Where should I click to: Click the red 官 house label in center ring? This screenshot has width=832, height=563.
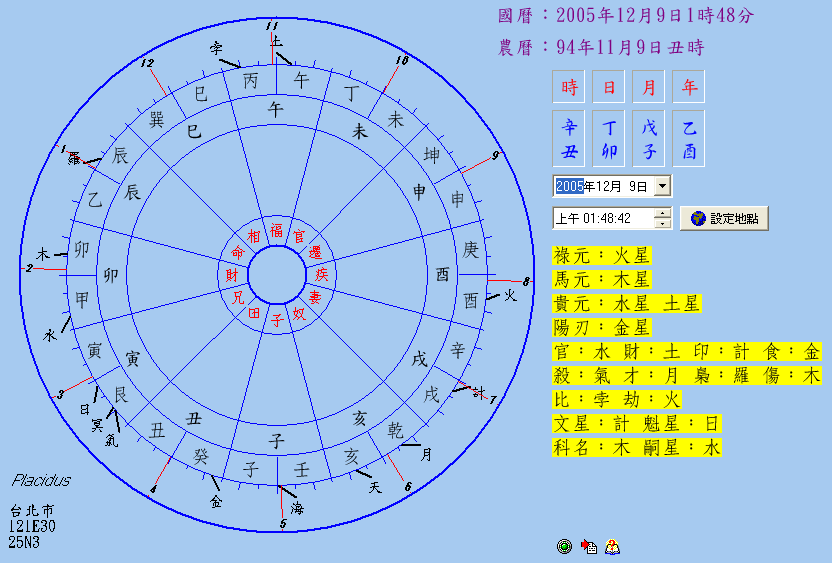pos(300,236)
